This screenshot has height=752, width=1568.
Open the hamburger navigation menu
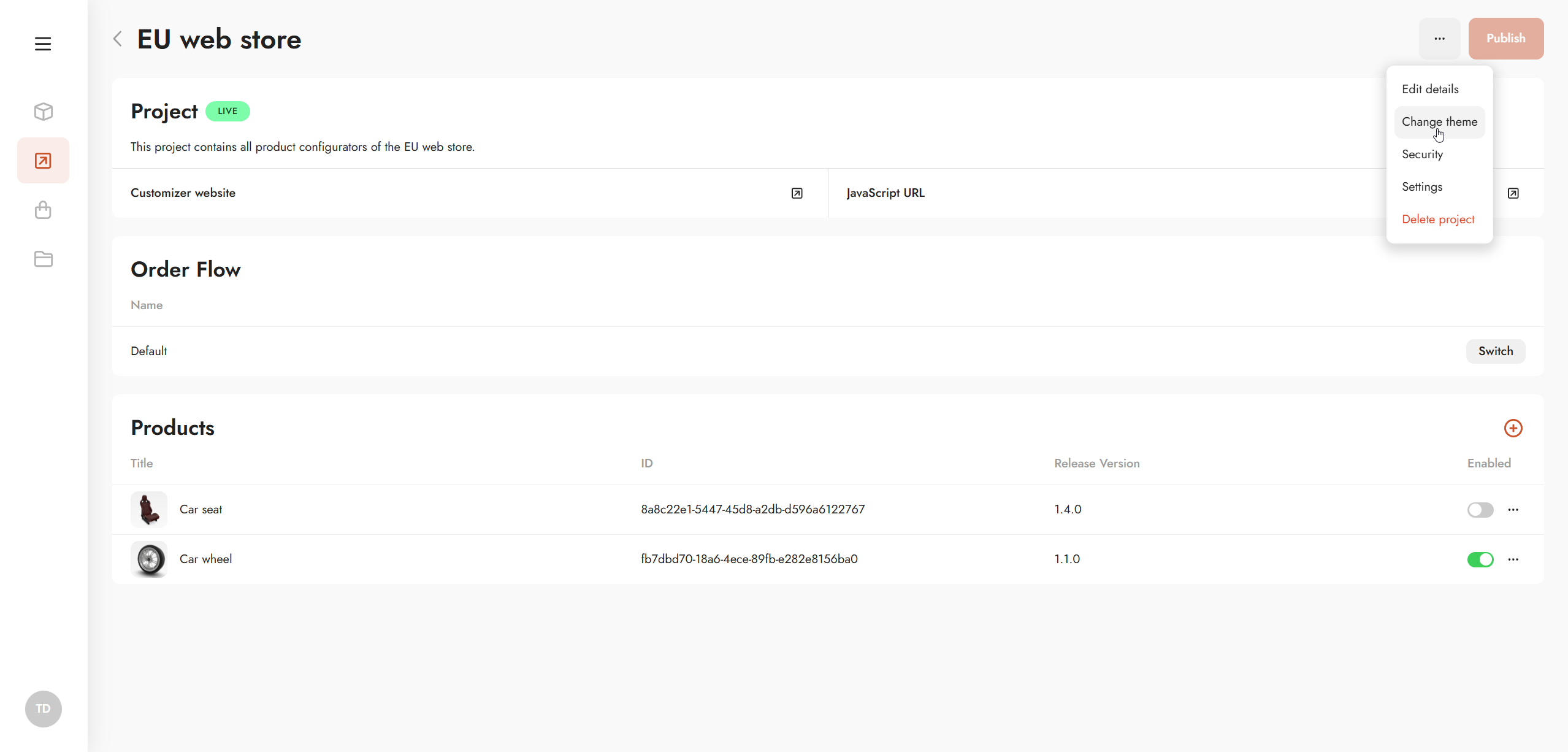tap(43, 44)
